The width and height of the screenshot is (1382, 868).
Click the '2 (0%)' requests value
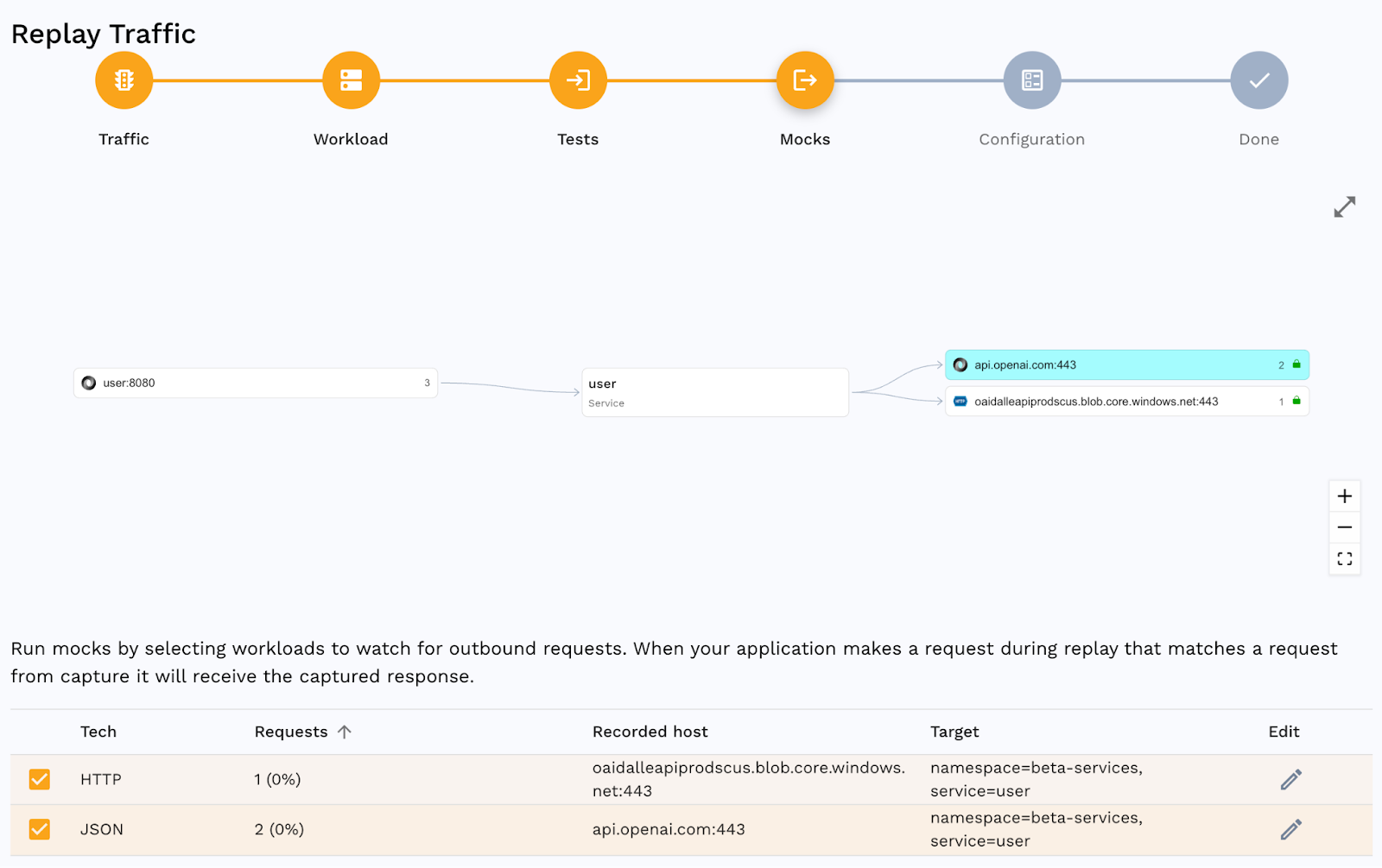tap(279, 830)
